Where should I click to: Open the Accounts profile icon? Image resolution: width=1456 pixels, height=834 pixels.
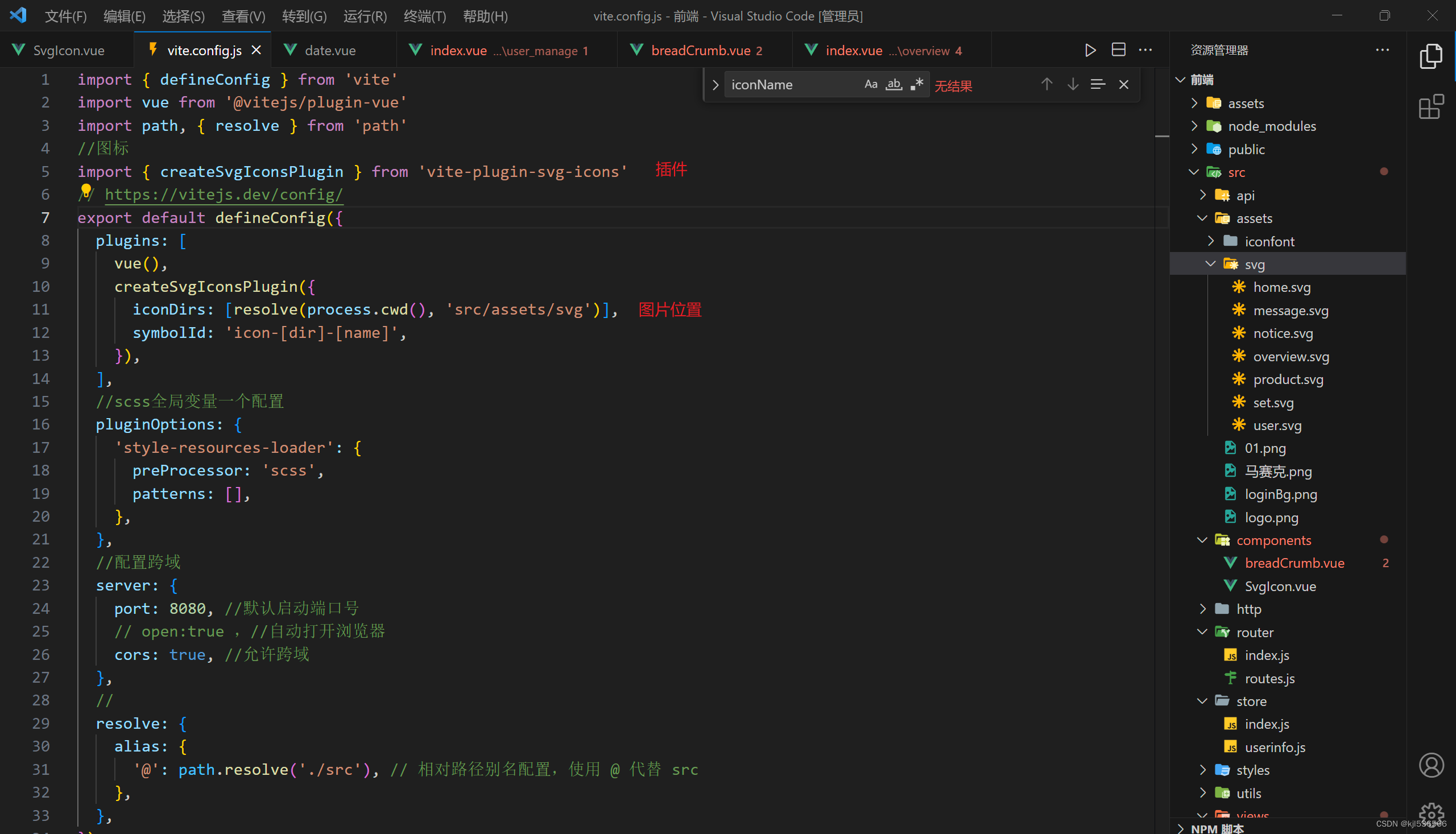tap(1431, 765)
